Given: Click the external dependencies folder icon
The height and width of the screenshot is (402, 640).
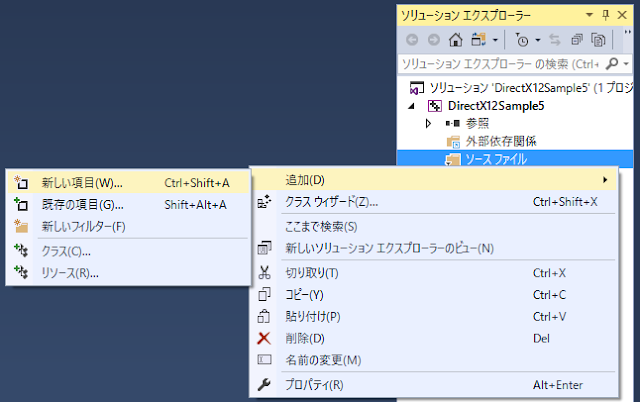Looking at the screenshot, I should click(x=453, y=142).
